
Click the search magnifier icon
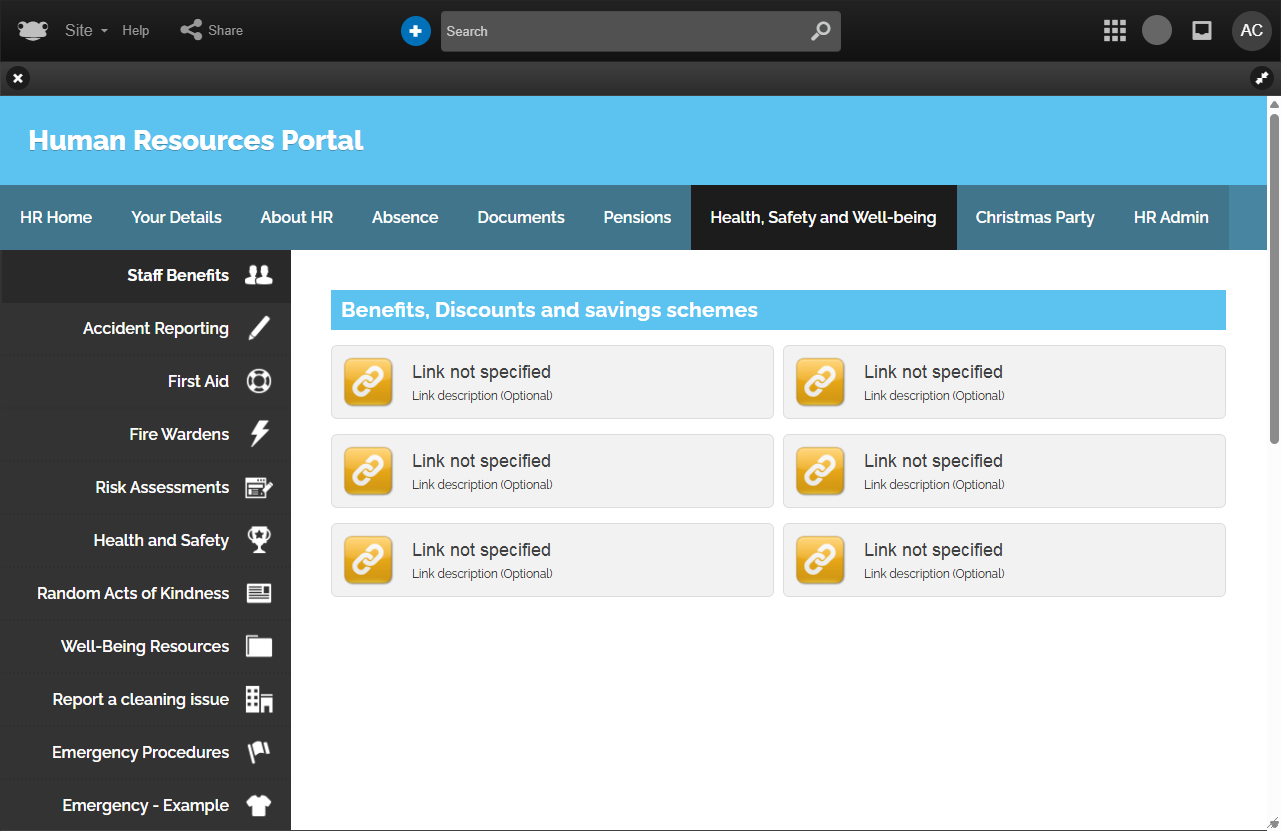coord(820,31)
